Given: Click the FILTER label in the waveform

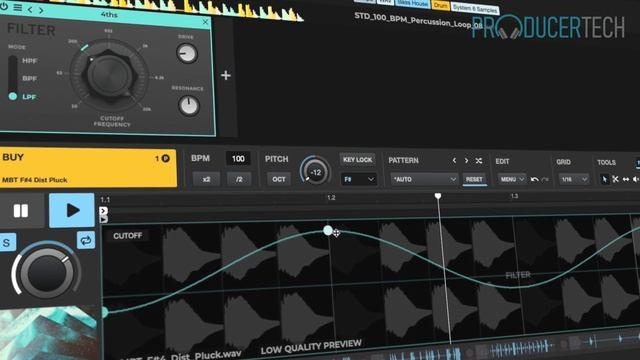Looking at the screenshot, I should click(x=518, y=276).
